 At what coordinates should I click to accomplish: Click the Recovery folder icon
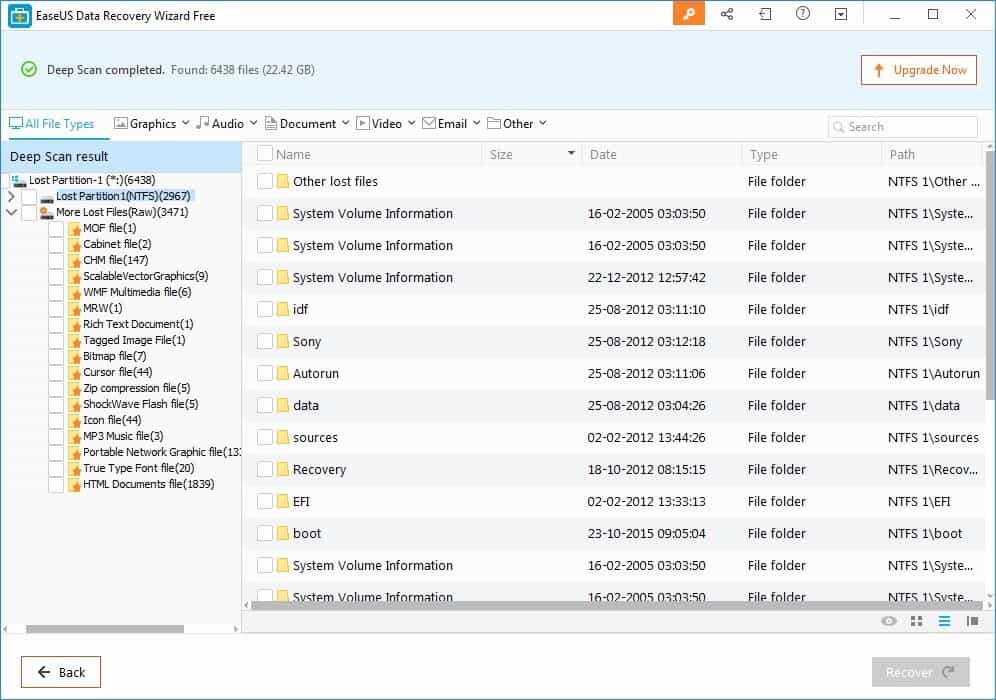tap(283, 469)
